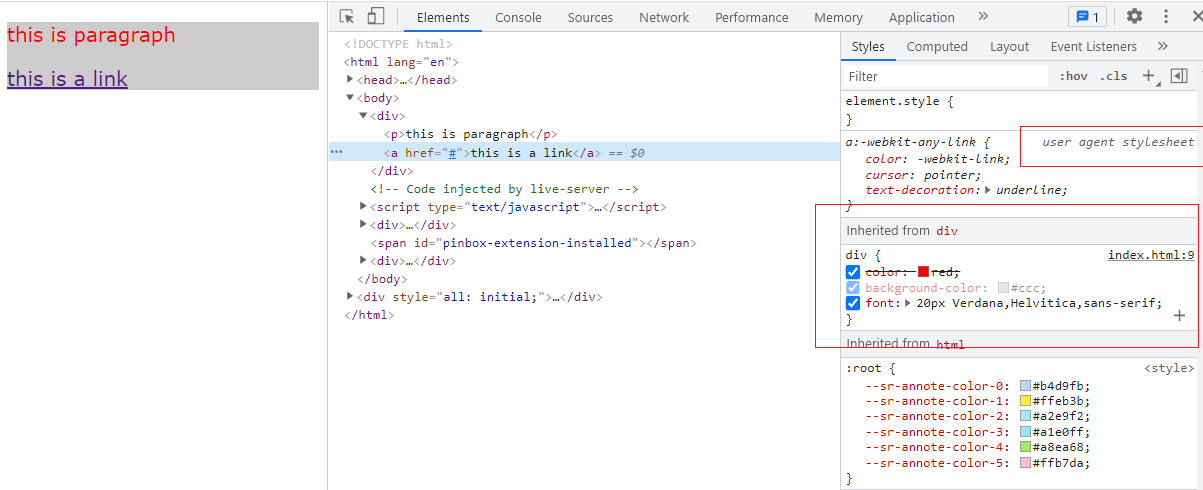
Task: Activate the inspect element picker icon
Action: 347,16
